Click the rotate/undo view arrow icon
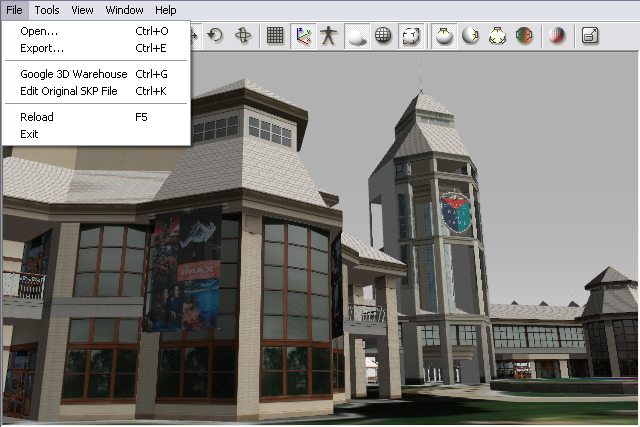The image size is (640, 427). [x=215, y=36]
